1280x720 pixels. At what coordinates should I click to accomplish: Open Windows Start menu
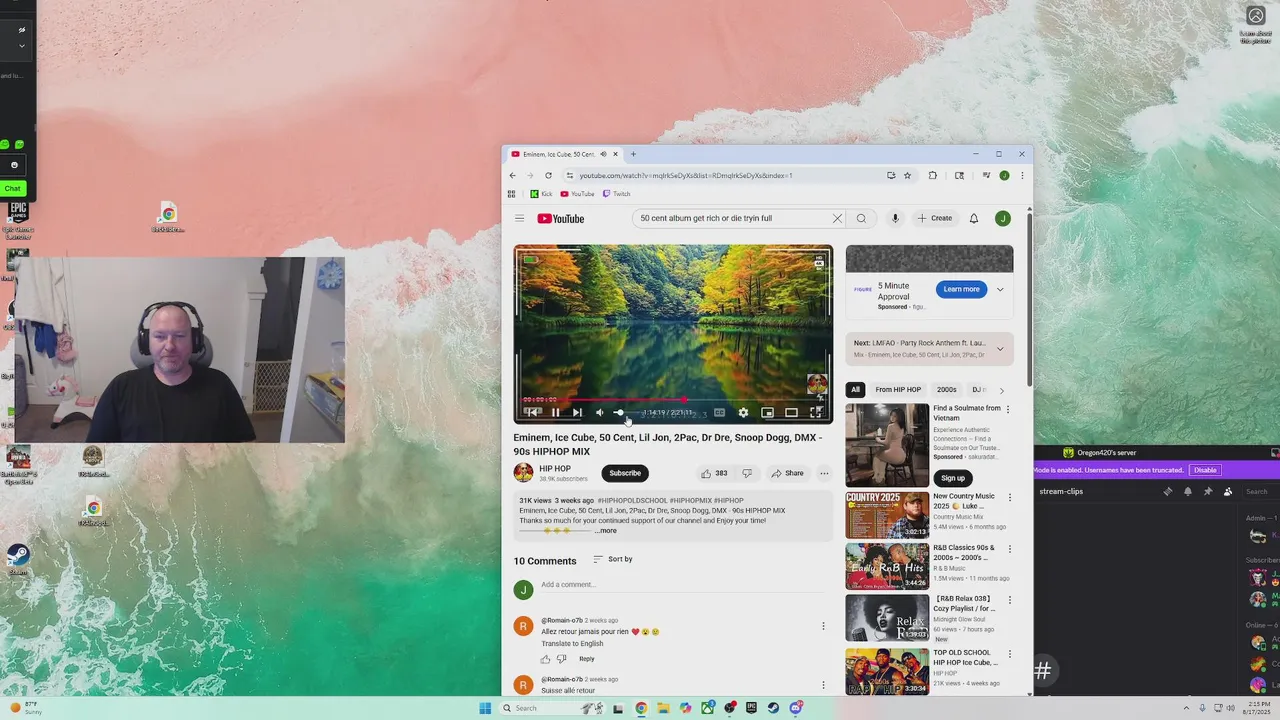point(485,708)
